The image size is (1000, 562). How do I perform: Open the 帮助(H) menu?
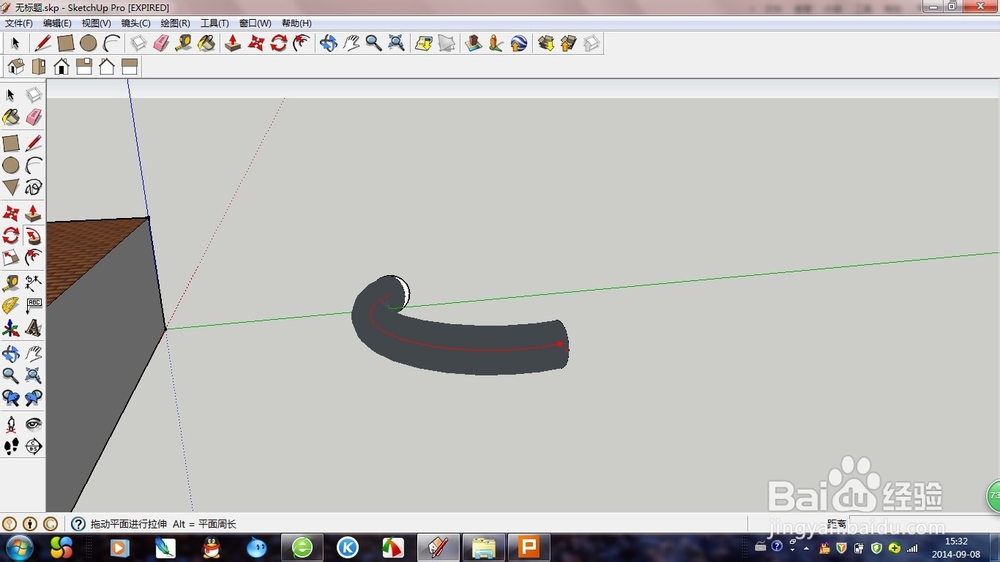pyautogui.click(x=297, y=23)
